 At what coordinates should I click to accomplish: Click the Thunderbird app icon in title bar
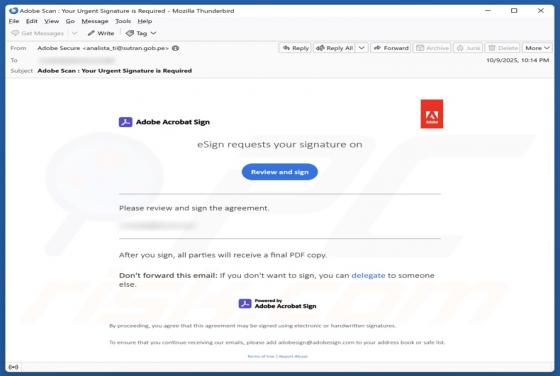click(x=14, y=11)
